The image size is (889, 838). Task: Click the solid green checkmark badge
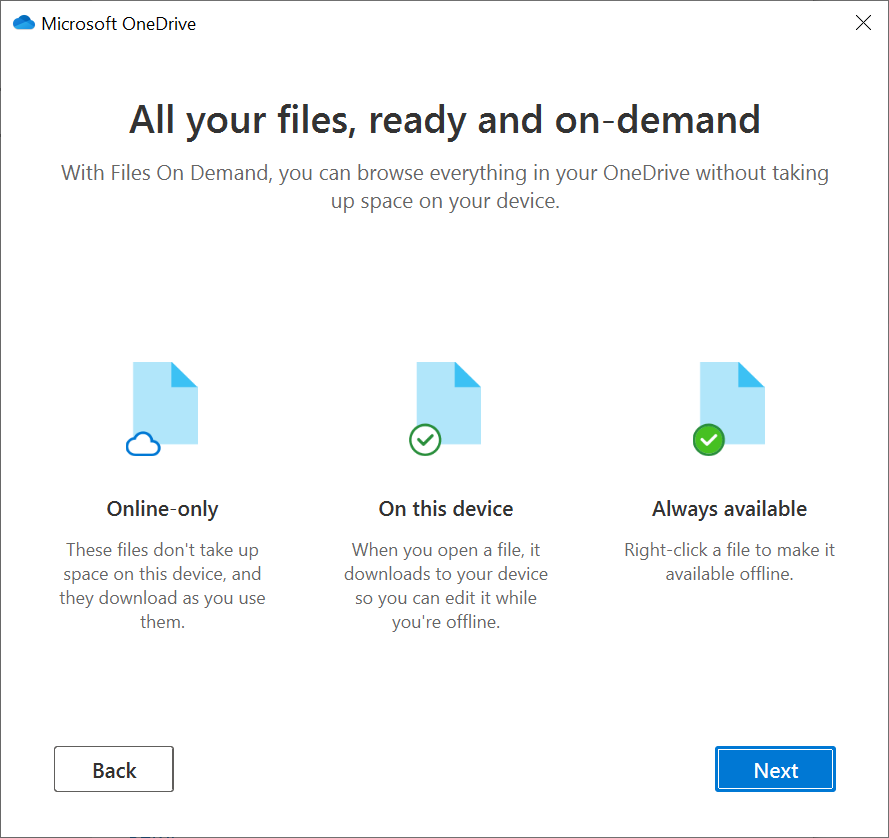[708, 440]
